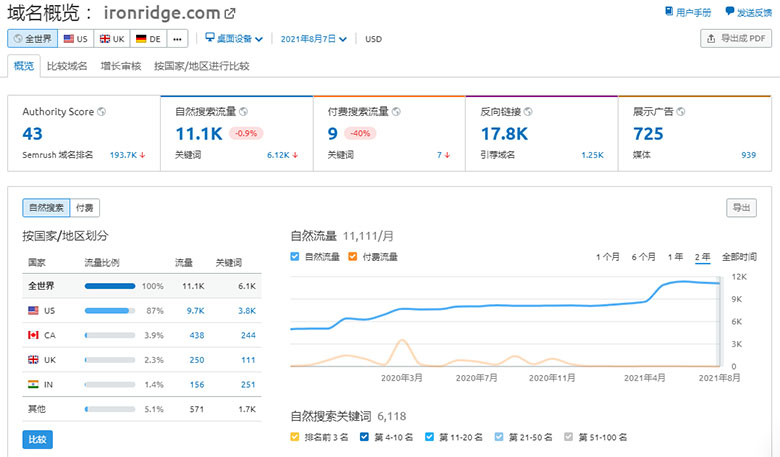Open the 用户手册 link
This screenshot has height=457, width=780.
(x=693, y=12)
